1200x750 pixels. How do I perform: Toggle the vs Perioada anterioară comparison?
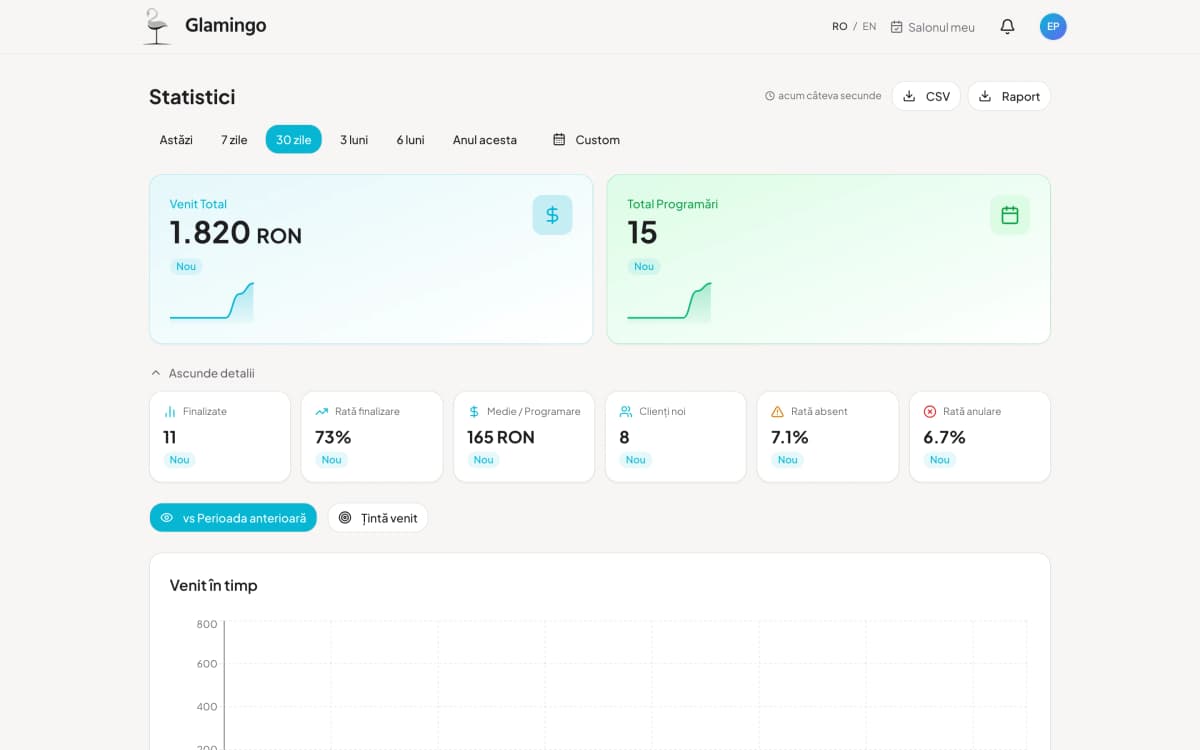click(x=233, y=517)
